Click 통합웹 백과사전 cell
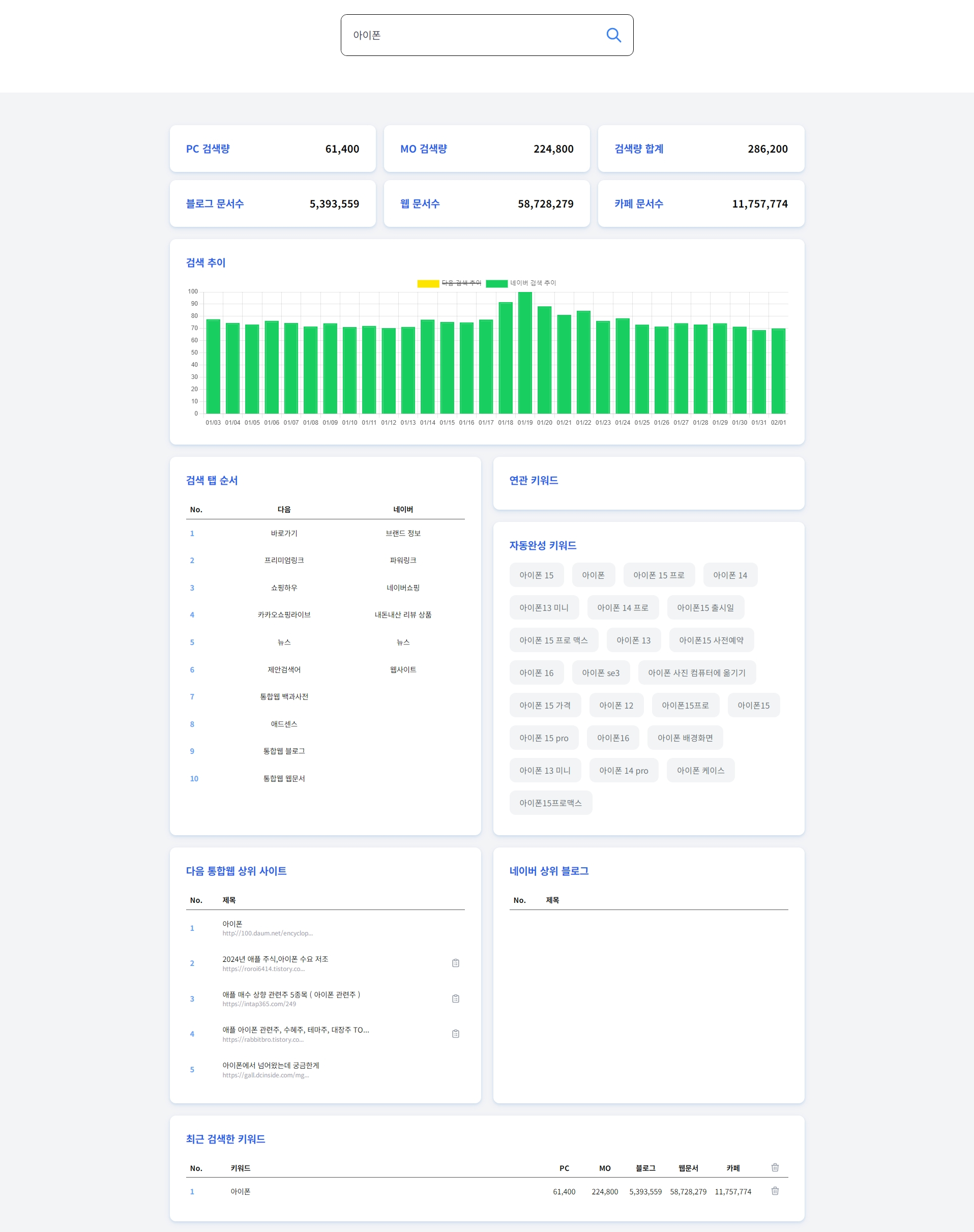Viewport: 974px width, 1232px height. pyautogui.click(x=284, y=696)
